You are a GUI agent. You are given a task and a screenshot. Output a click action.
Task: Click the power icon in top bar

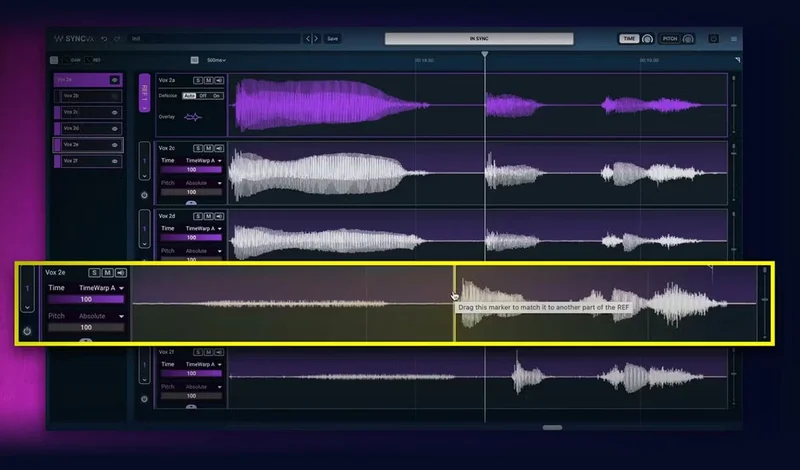click(x=714, y=39)
